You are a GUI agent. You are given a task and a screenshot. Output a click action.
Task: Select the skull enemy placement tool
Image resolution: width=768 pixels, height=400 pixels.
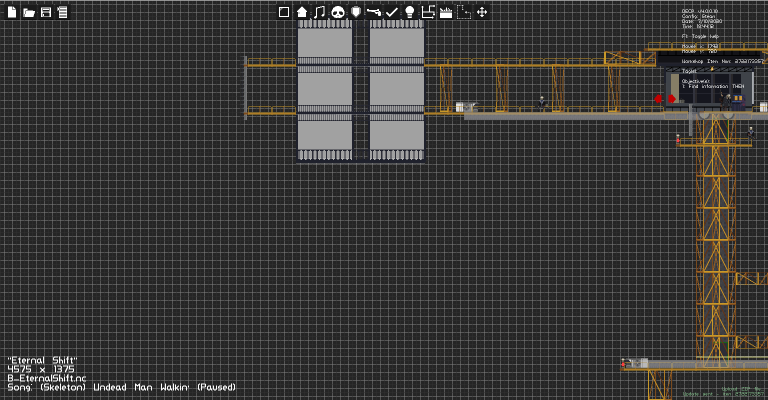click(338, 12)
